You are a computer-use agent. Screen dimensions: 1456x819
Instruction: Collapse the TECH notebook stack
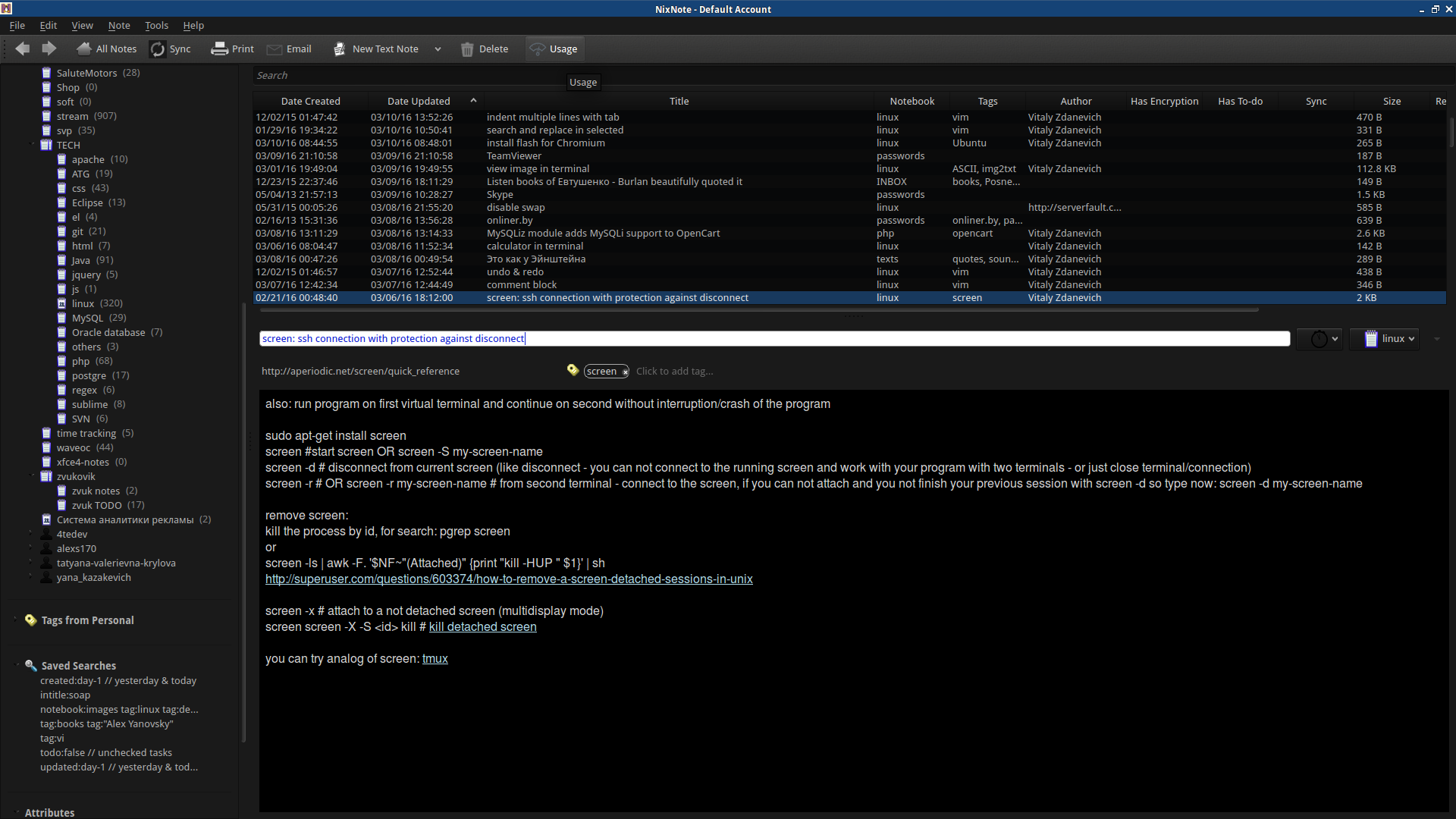click(33, 144)
